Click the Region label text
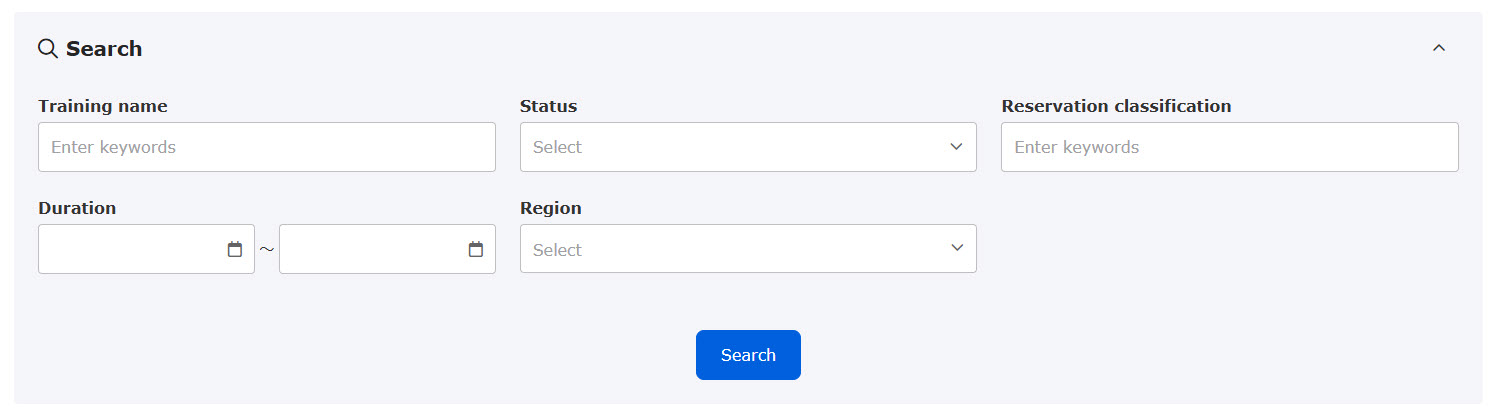 point(551,208)
